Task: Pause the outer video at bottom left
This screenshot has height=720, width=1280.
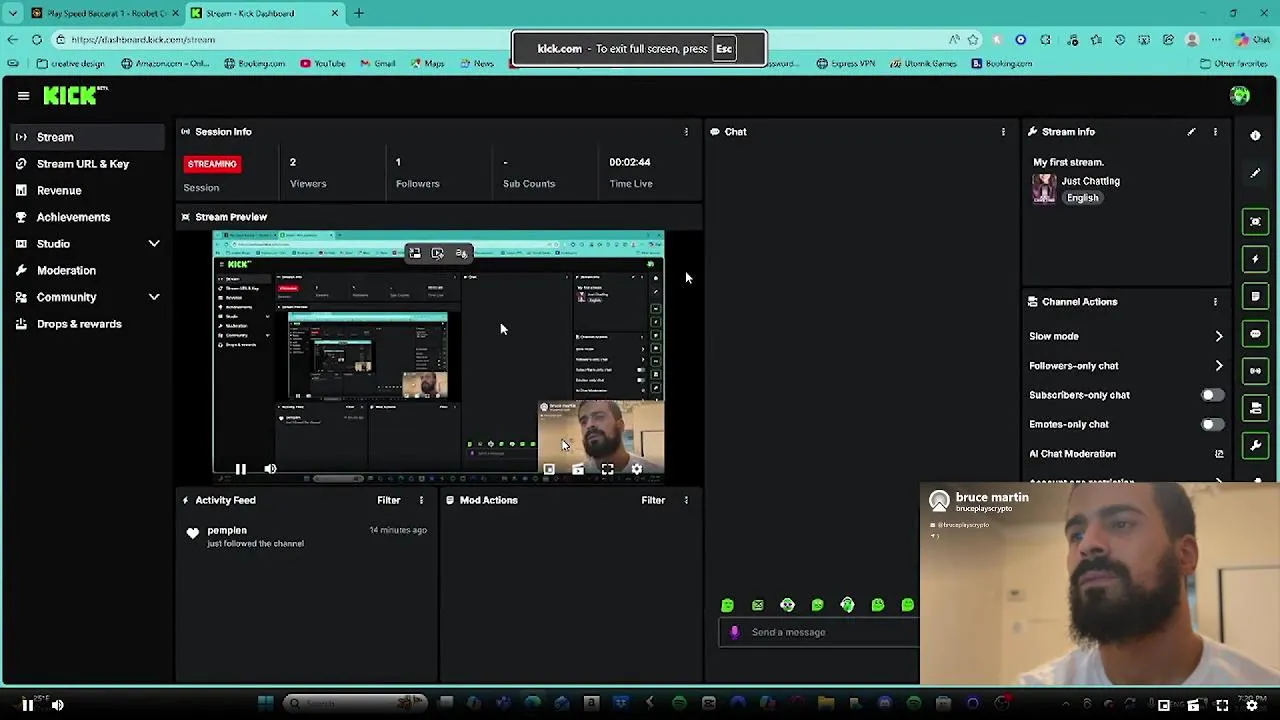Action: (28, 705)
